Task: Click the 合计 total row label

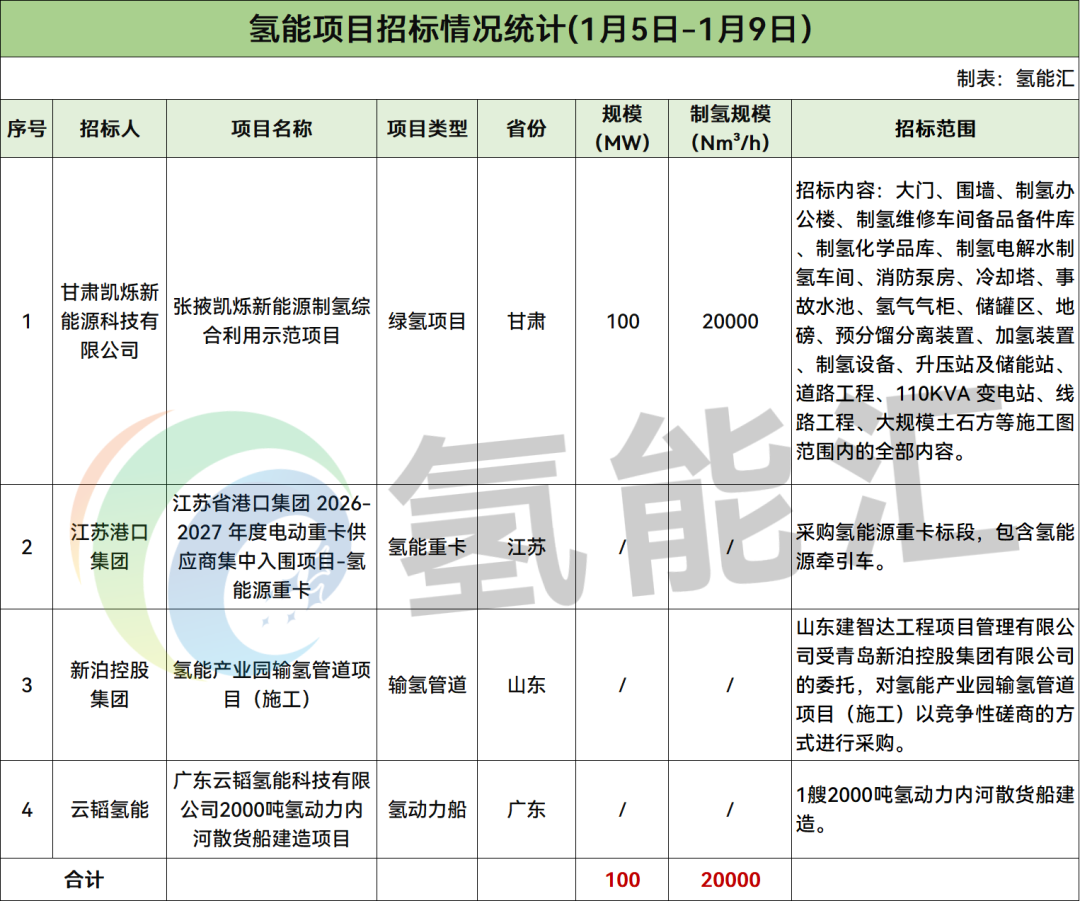Action: point(84,880)
